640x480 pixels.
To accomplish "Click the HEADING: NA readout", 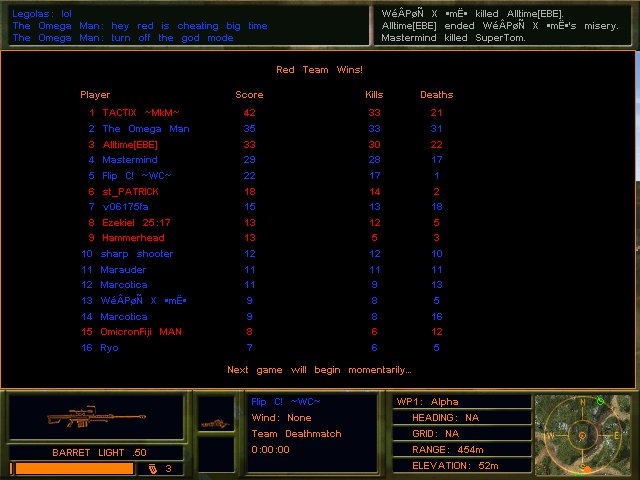I will click(460, 418).
